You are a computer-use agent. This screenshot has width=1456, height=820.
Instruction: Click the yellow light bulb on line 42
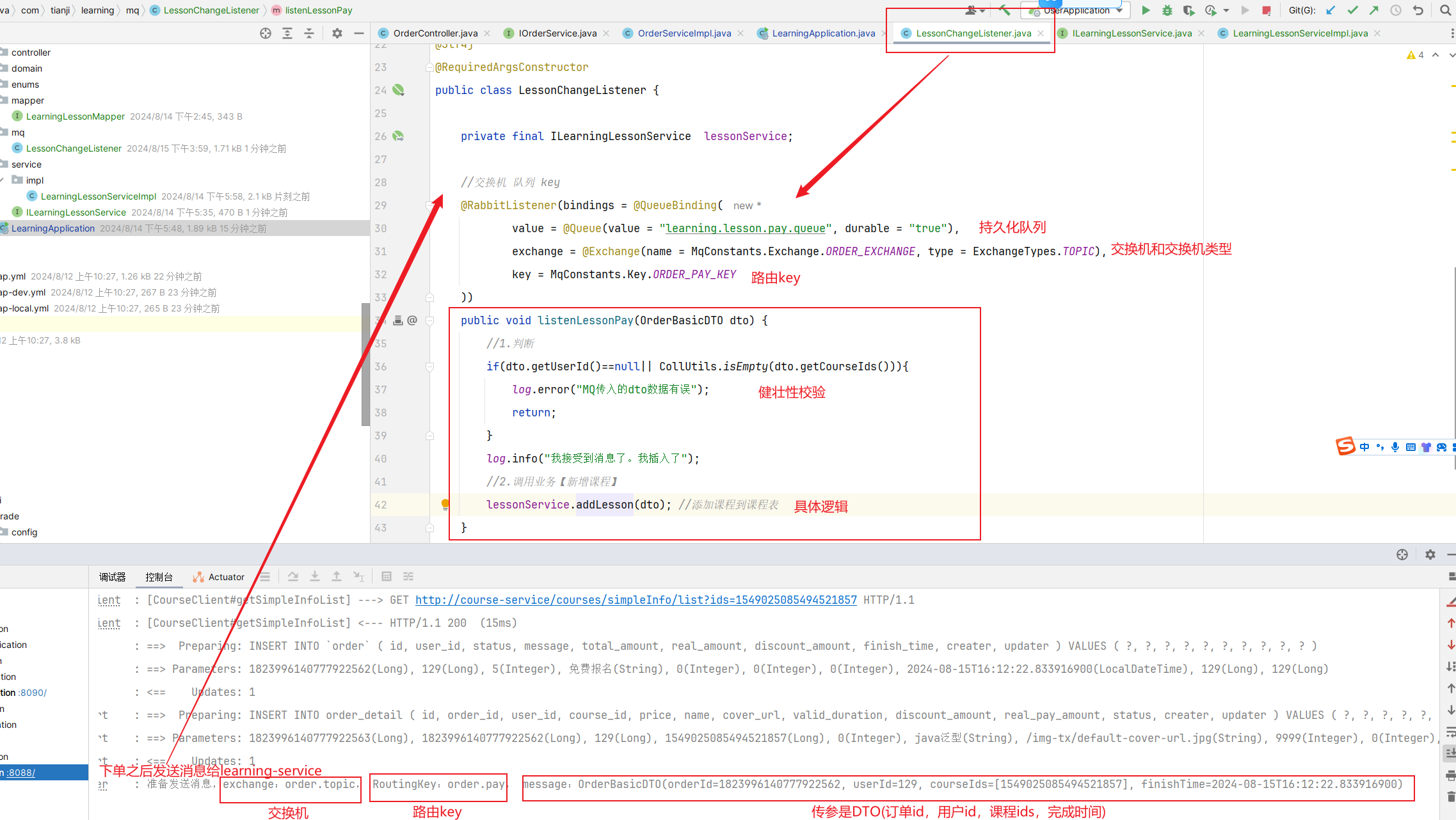445,504
